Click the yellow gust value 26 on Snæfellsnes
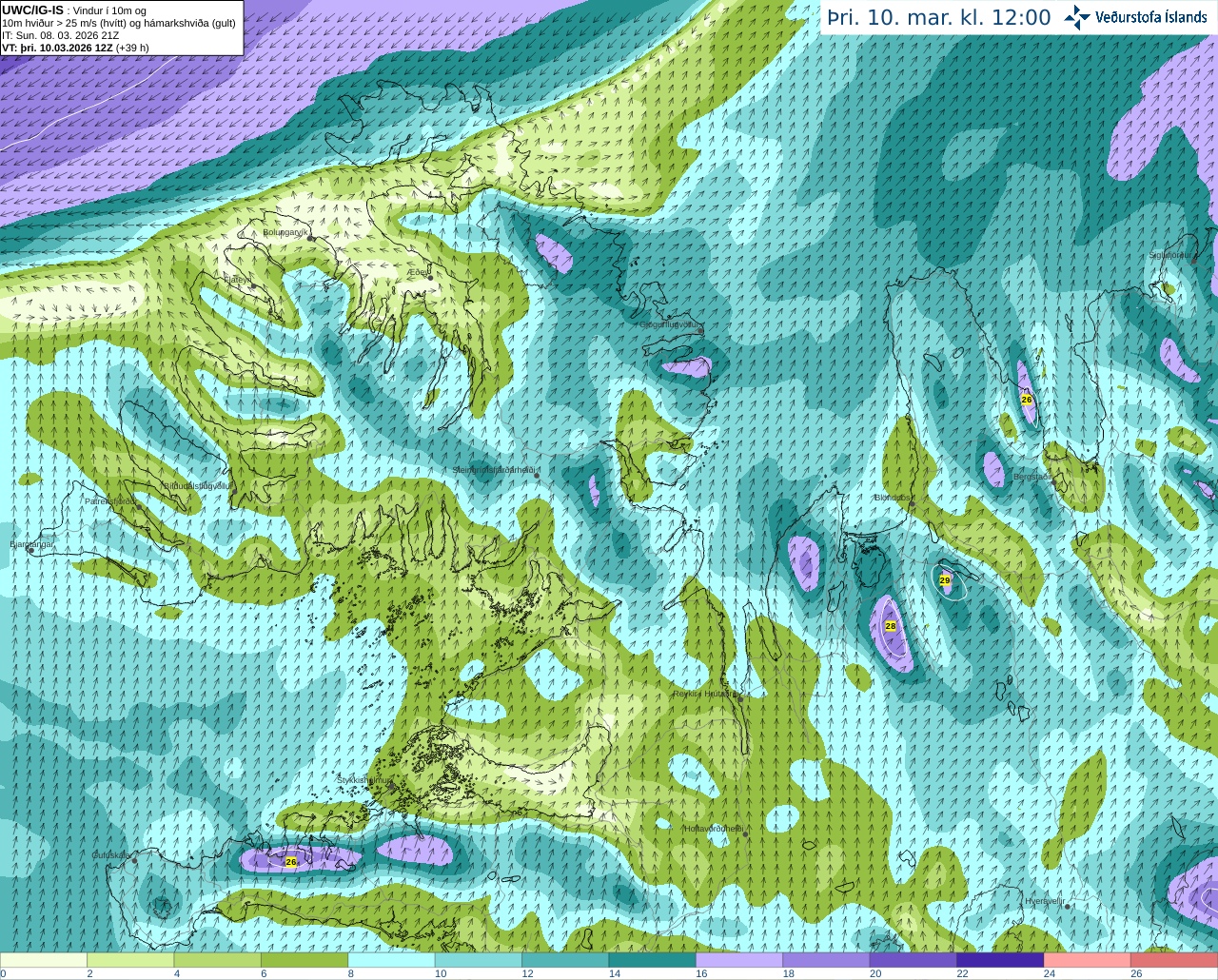Screen dimensions: 1218x980 [x=291, y=861]
